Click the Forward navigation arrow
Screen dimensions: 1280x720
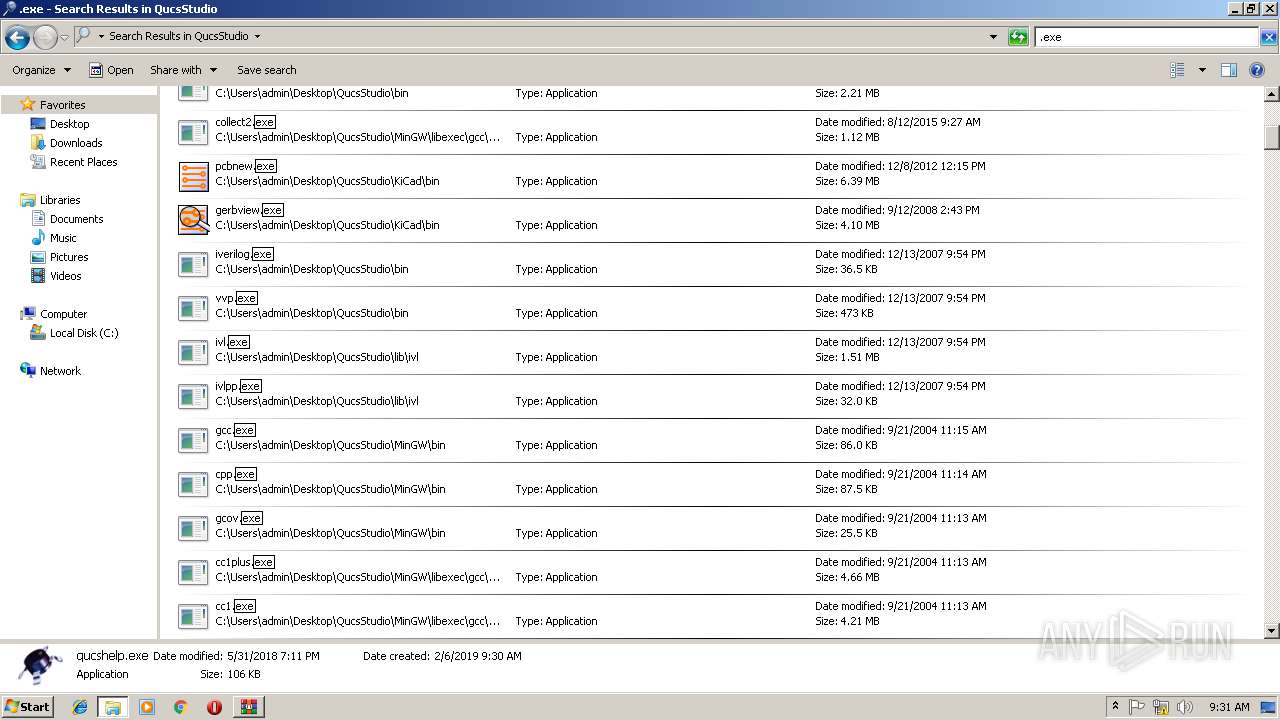(x=45, y=38)
